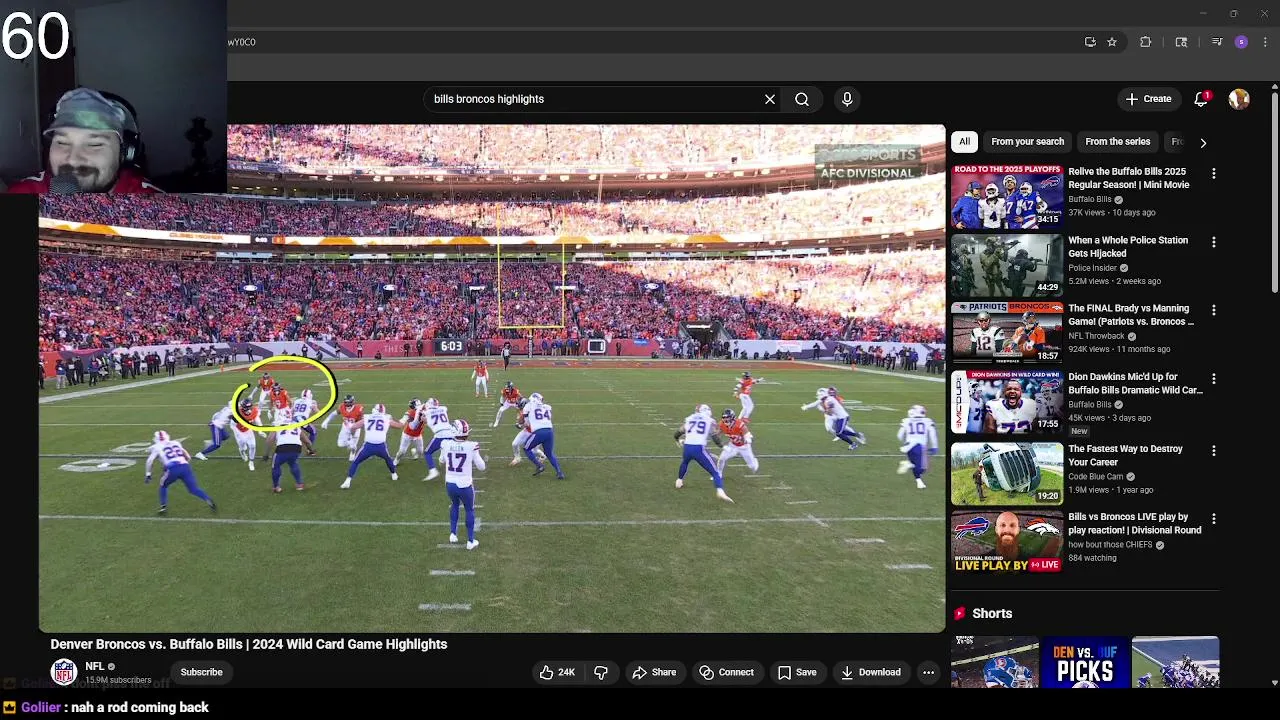Open the Patriots vs Broncos thumbnail
This screenshot has height=720, width=1280.
tap(1007, 333)
